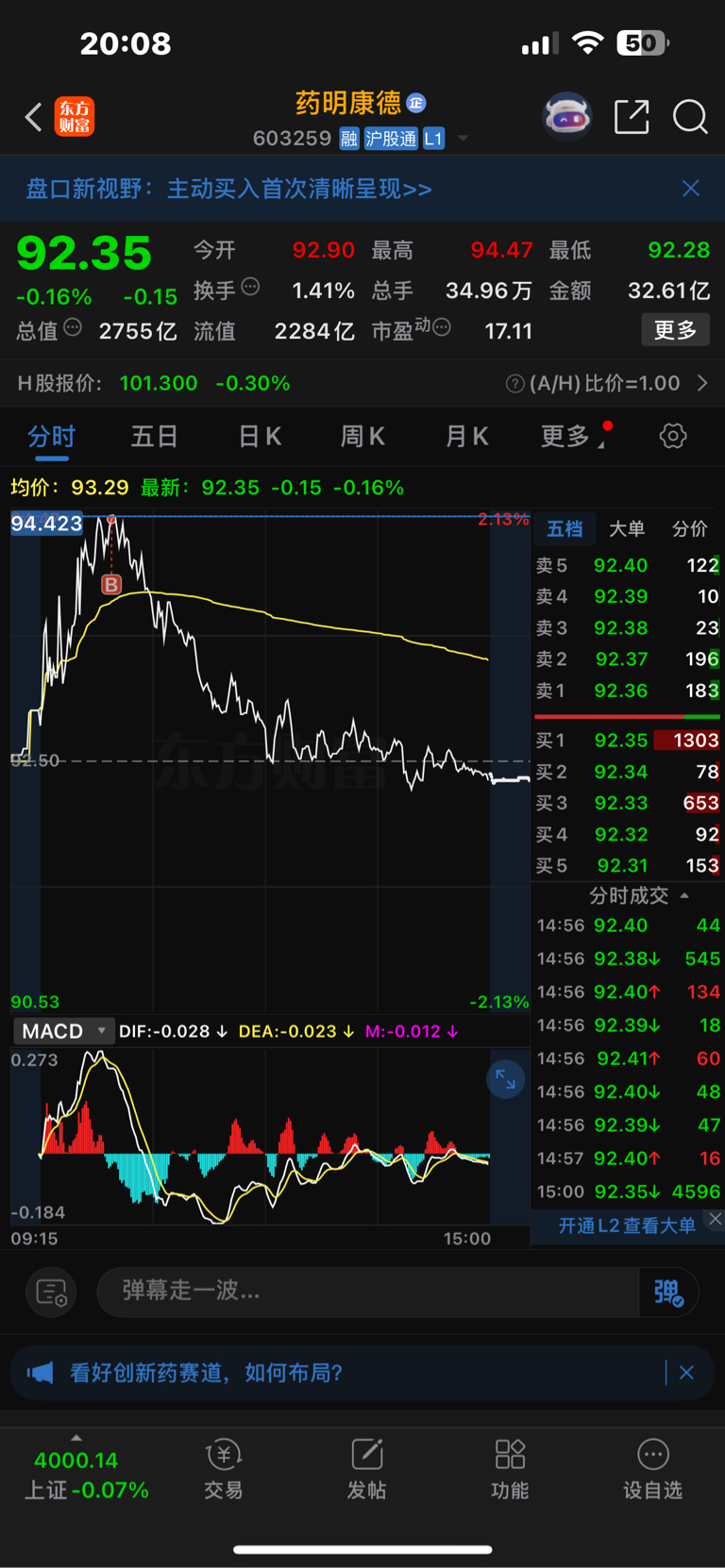Tap the A/H ratio help icon

pos(514,383)
